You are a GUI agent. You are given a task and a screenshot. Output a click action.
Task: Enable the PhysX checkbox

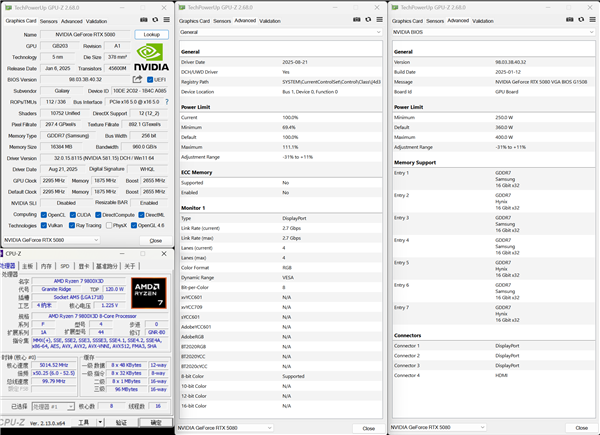109,225
